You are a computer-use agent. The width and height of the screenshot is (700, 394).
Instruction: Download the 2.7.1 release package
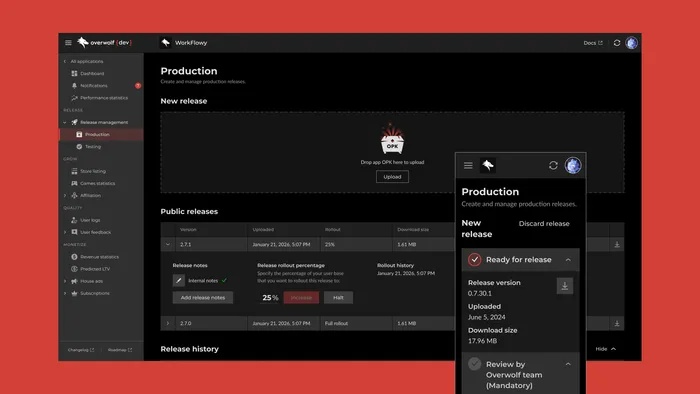point(617,245)
